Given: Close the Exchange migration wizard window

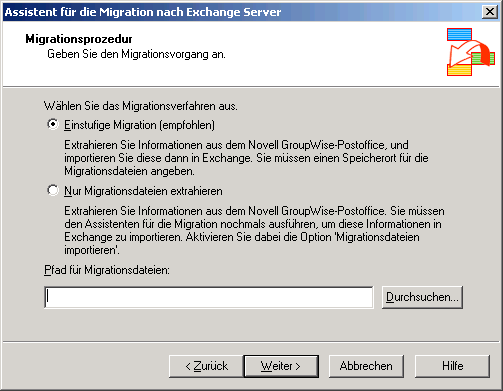Looking at the screenshot, I should [x=490, y=12].
